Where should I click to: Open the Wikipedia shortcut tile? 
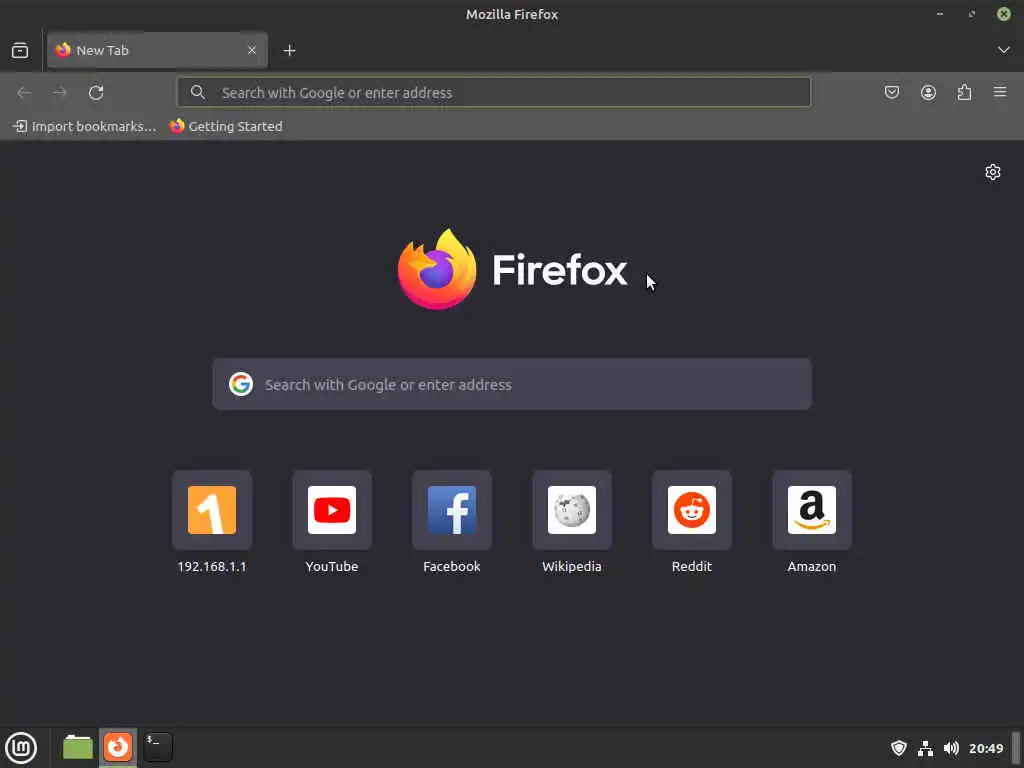572,510
